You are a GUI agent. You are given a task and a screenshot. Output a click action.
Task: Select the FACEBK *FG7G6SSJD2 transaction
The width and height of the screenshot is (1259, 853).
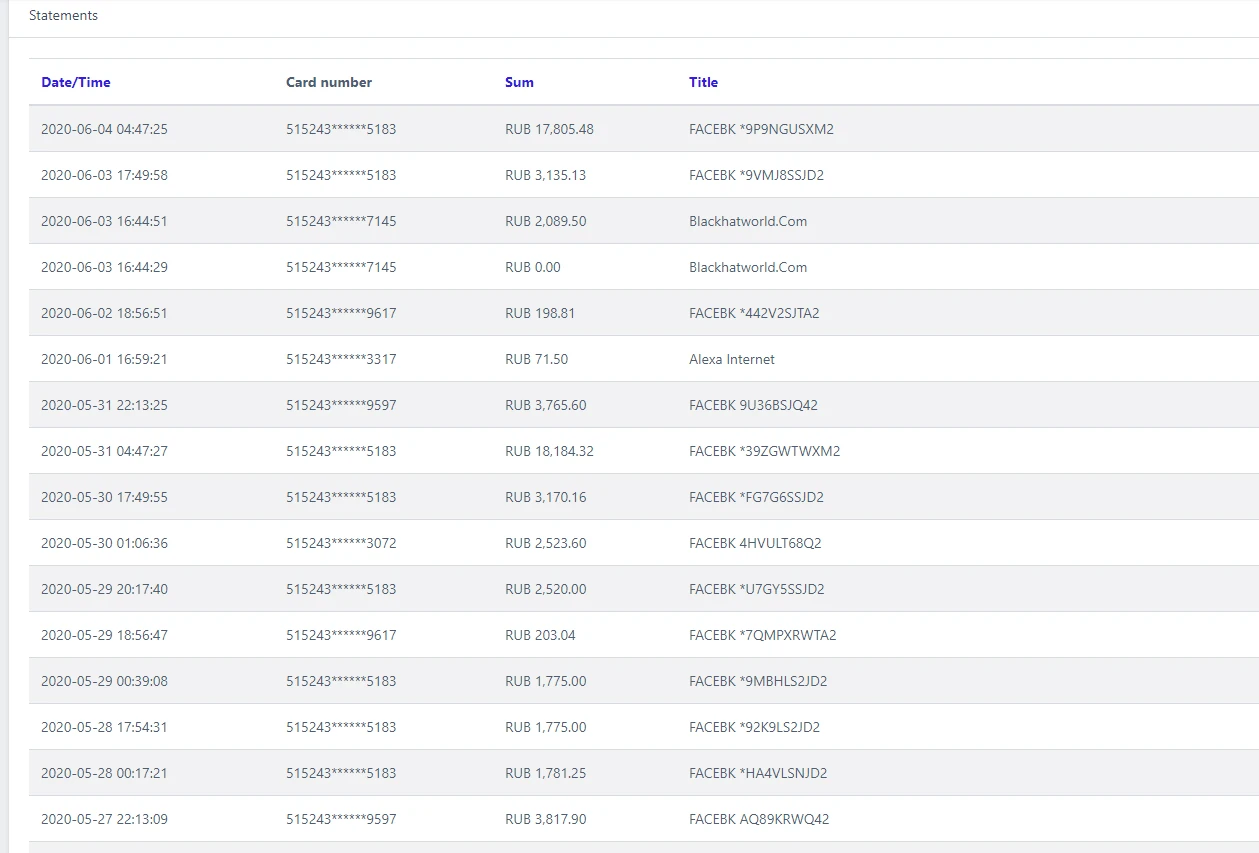(x=644, y=497)
